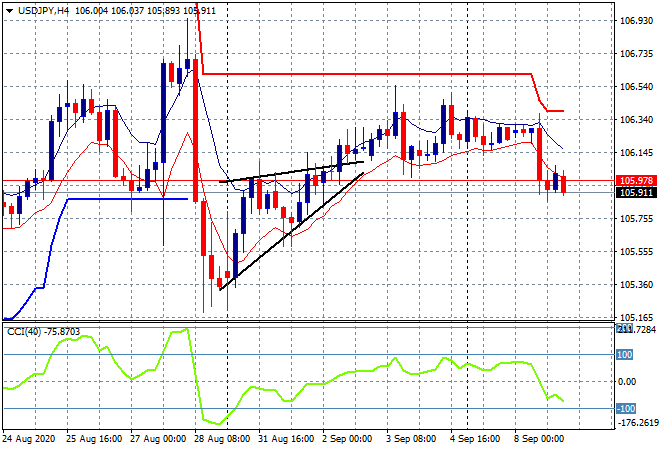The width and height of the screenshot is (660, 450).
Task: Click the 105.755 price axis label
Action: click(x=636, y=218)
